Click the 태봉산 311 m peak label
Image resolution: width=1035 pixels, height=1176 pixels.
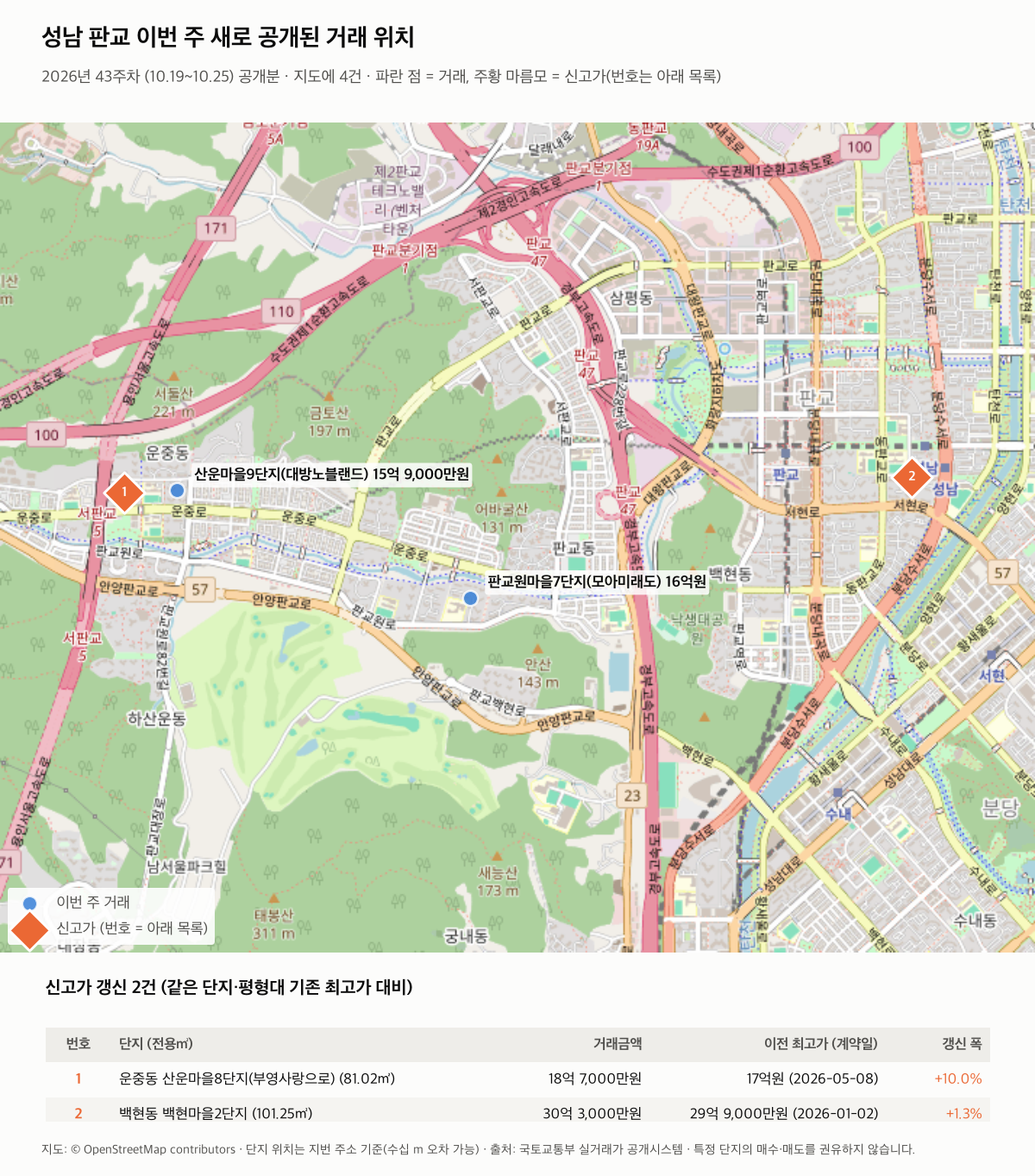[273, 924]
